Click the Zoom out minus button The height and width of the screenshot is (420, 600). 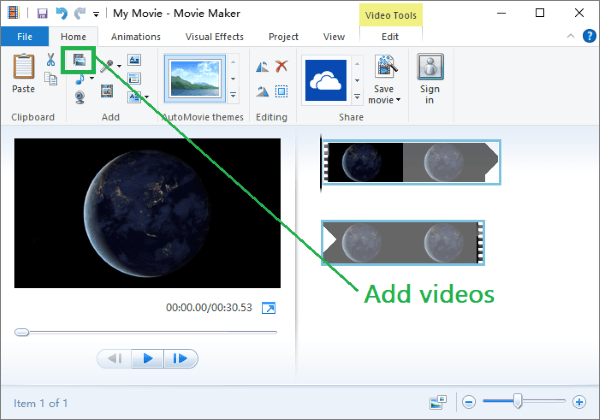(x=469, y=402)
